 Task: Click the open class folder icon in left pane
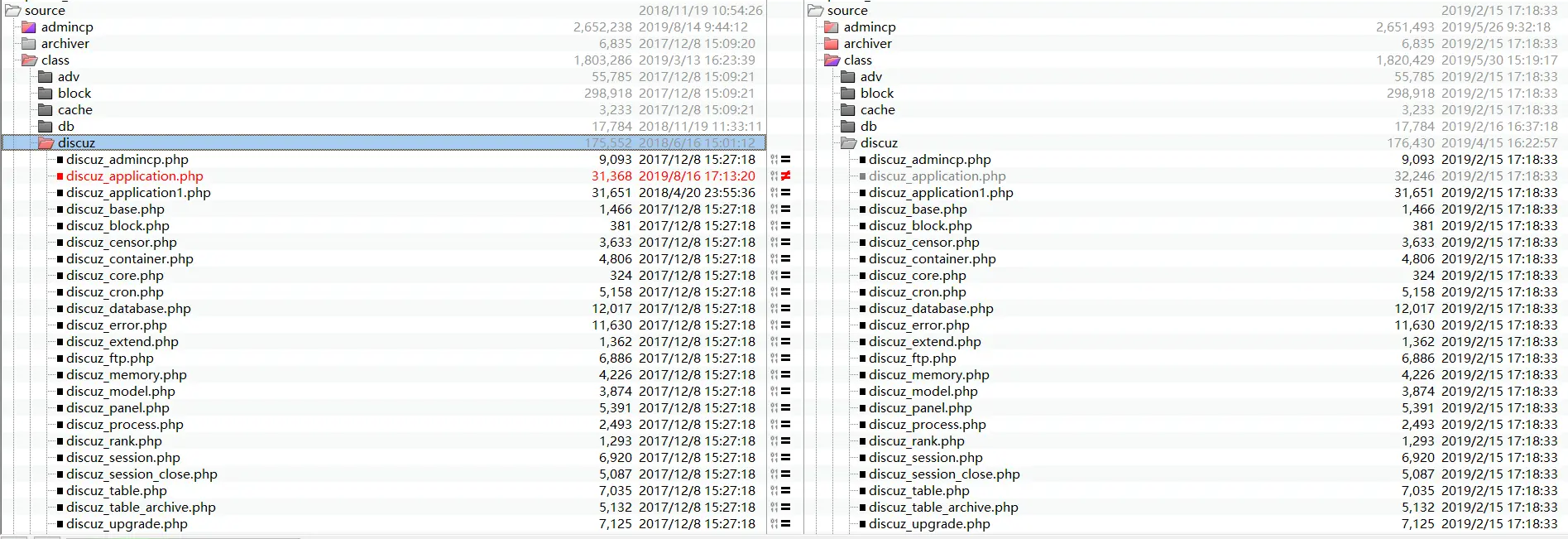click(29, 60)
